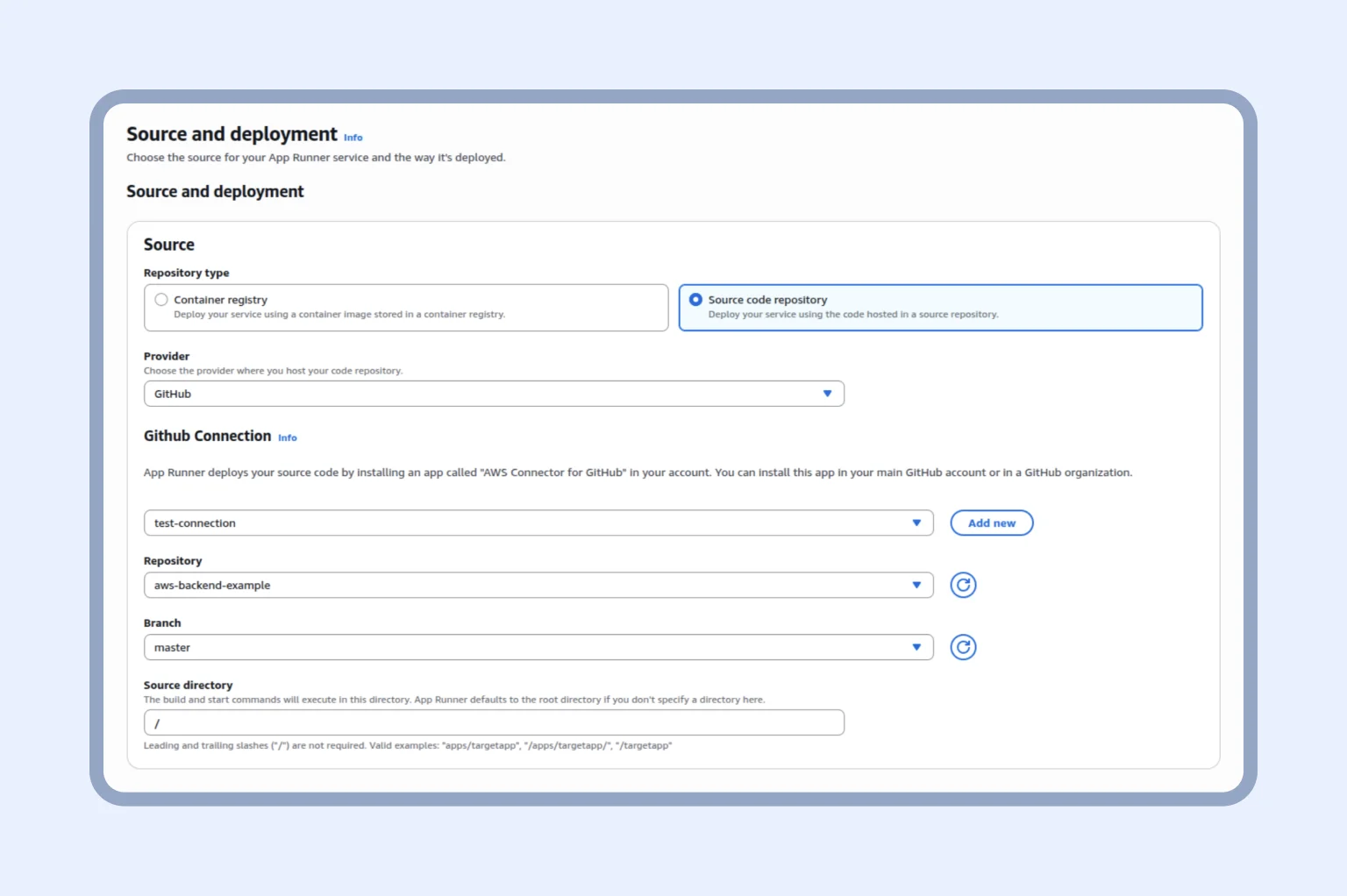Open the test-connection dropdown
This screenshot has width=1347, height=896.
[538, 523]
